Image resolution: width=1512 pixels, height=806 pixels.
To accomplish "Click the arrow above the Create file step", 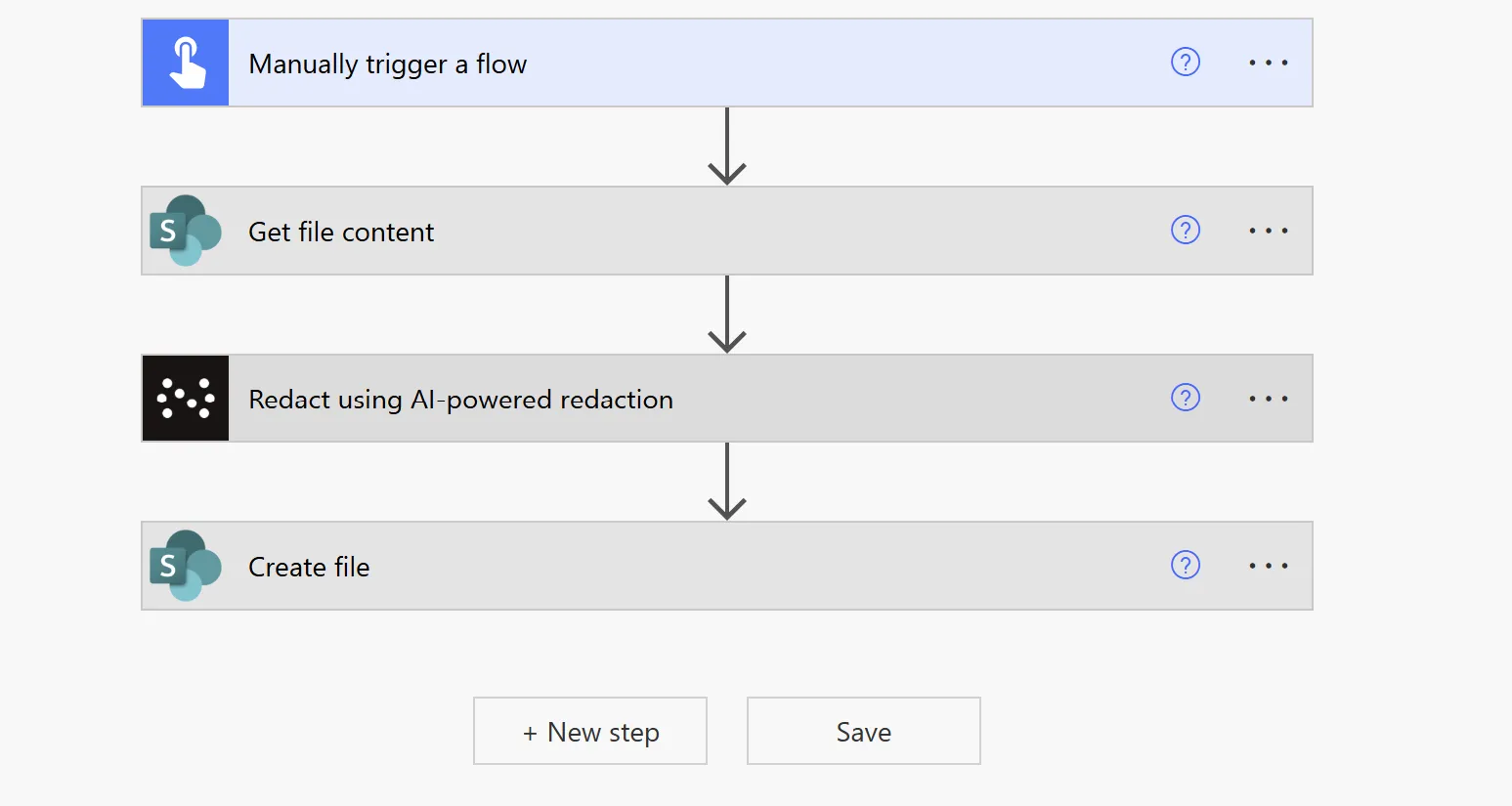I will [726, 480].
